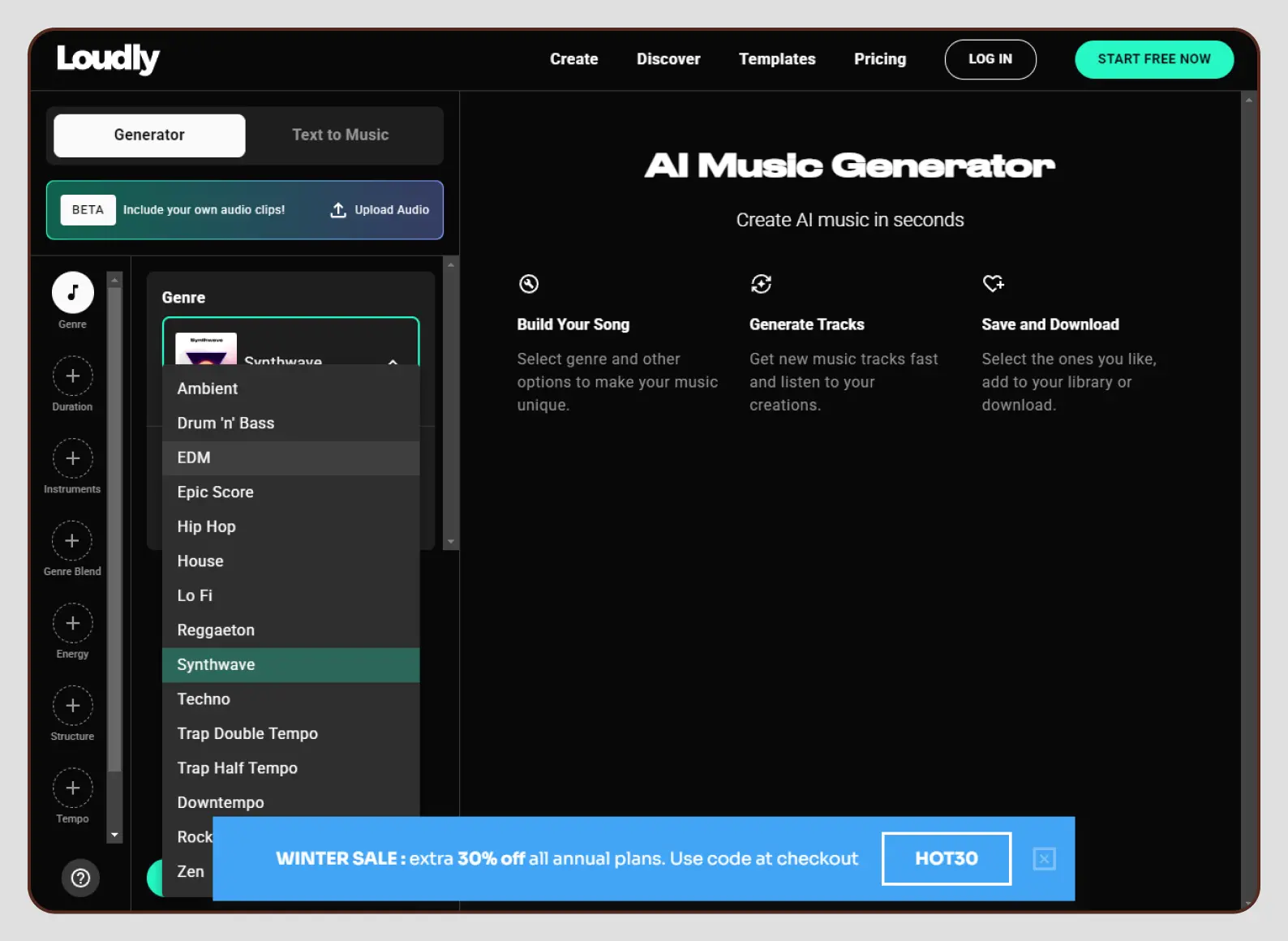Choose Trap Half Tempo genre
The image size is (1288, 941).
290,768
